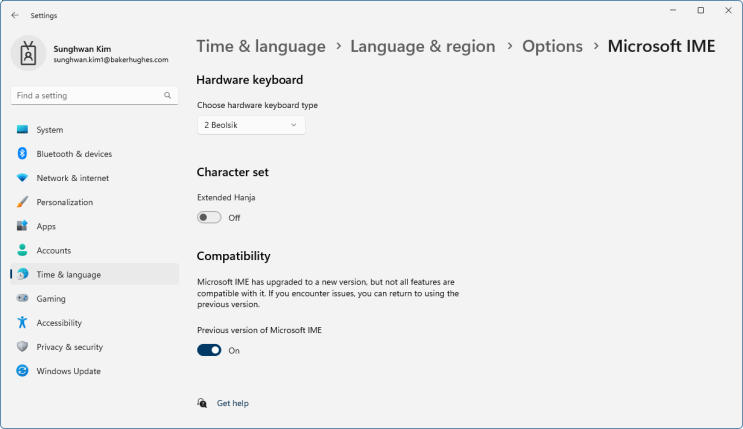Open the Get help link
Screen dimensions: 743x429
pos(232,403)
